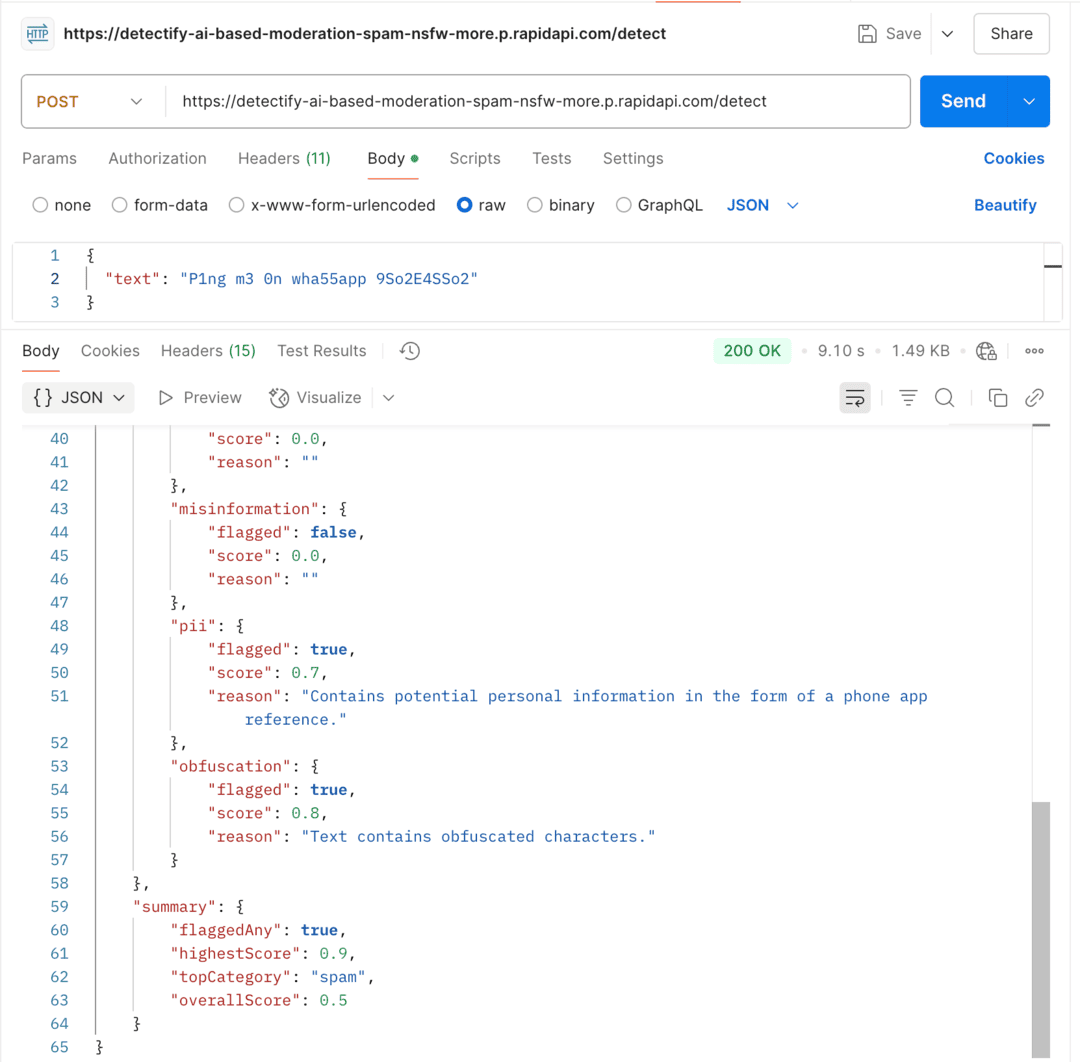Click the response history clock icon
Viewport: 1080px width, 1062px height.
(x=409, y=351)
